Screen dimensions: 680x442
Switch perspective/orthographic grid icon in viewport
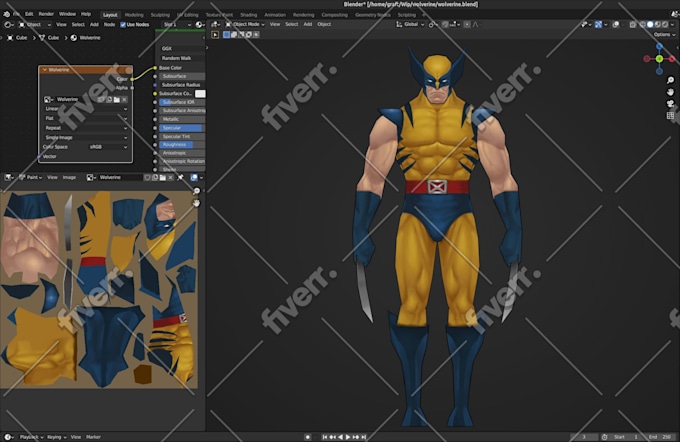(x=670, y=115)
